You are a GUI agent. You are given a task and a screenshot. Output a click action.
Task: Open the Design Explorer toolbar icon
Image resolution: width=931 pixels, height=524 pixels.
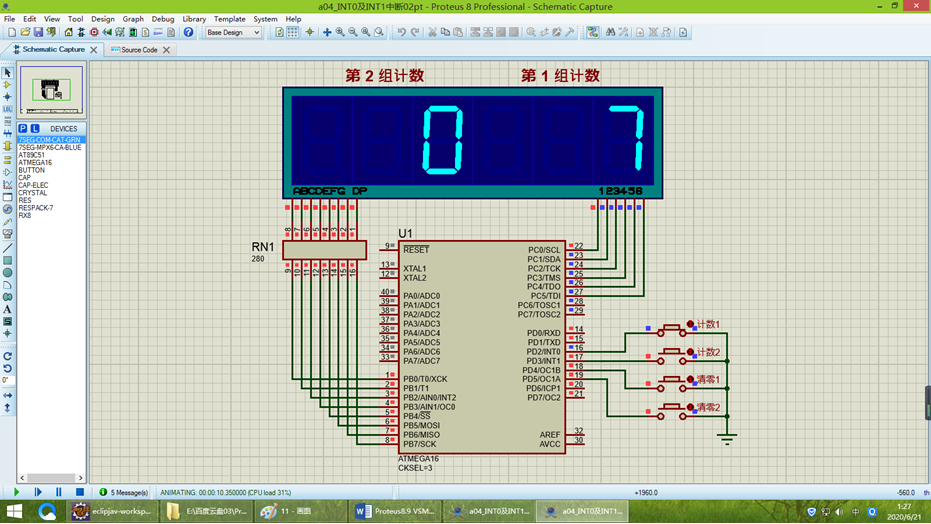(x=132, y=32)
